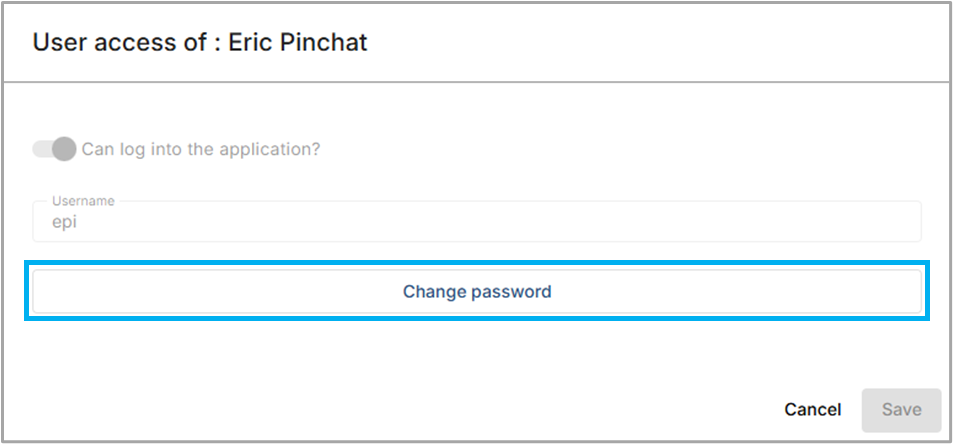The height and width of the screenshot is (444, 953).
Task: Toggle the 'Can log into the application?' switch
Action: pos(55,149)
